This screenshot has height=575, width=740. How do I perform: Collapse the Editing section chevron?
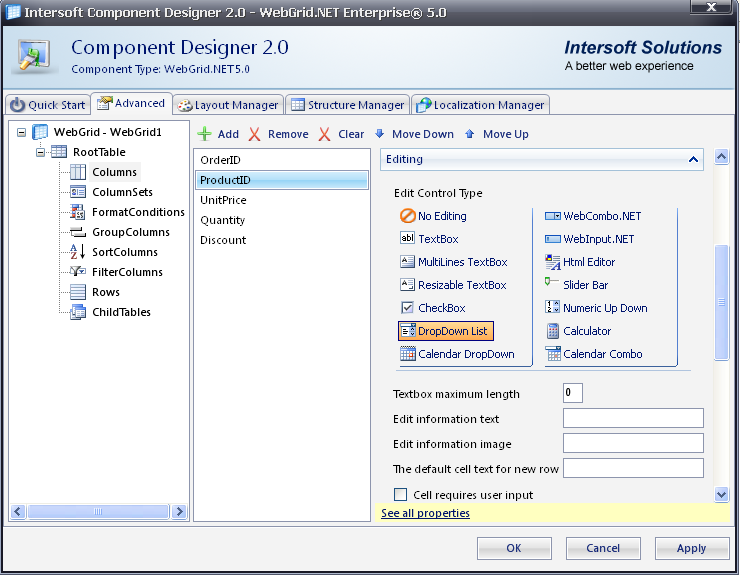pyautogui.click(x=693, y=160)
